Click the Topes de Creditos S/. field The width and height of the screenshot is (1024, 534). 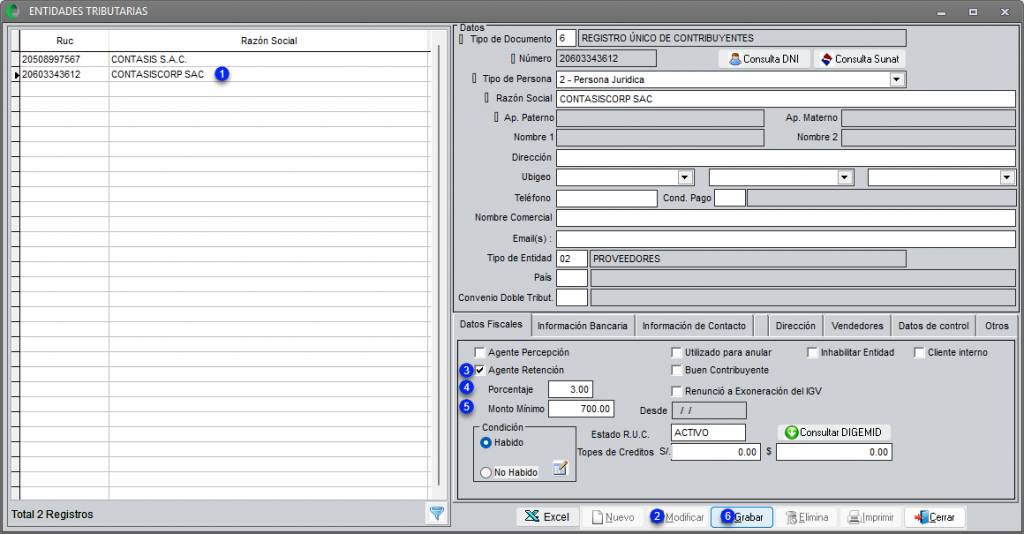pos(716,452)
